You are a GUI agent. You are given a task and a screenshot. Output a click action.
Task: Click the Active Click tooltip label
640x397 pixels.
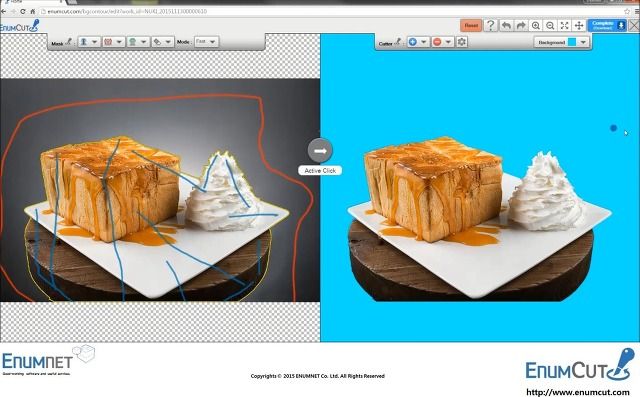point(320,171)
